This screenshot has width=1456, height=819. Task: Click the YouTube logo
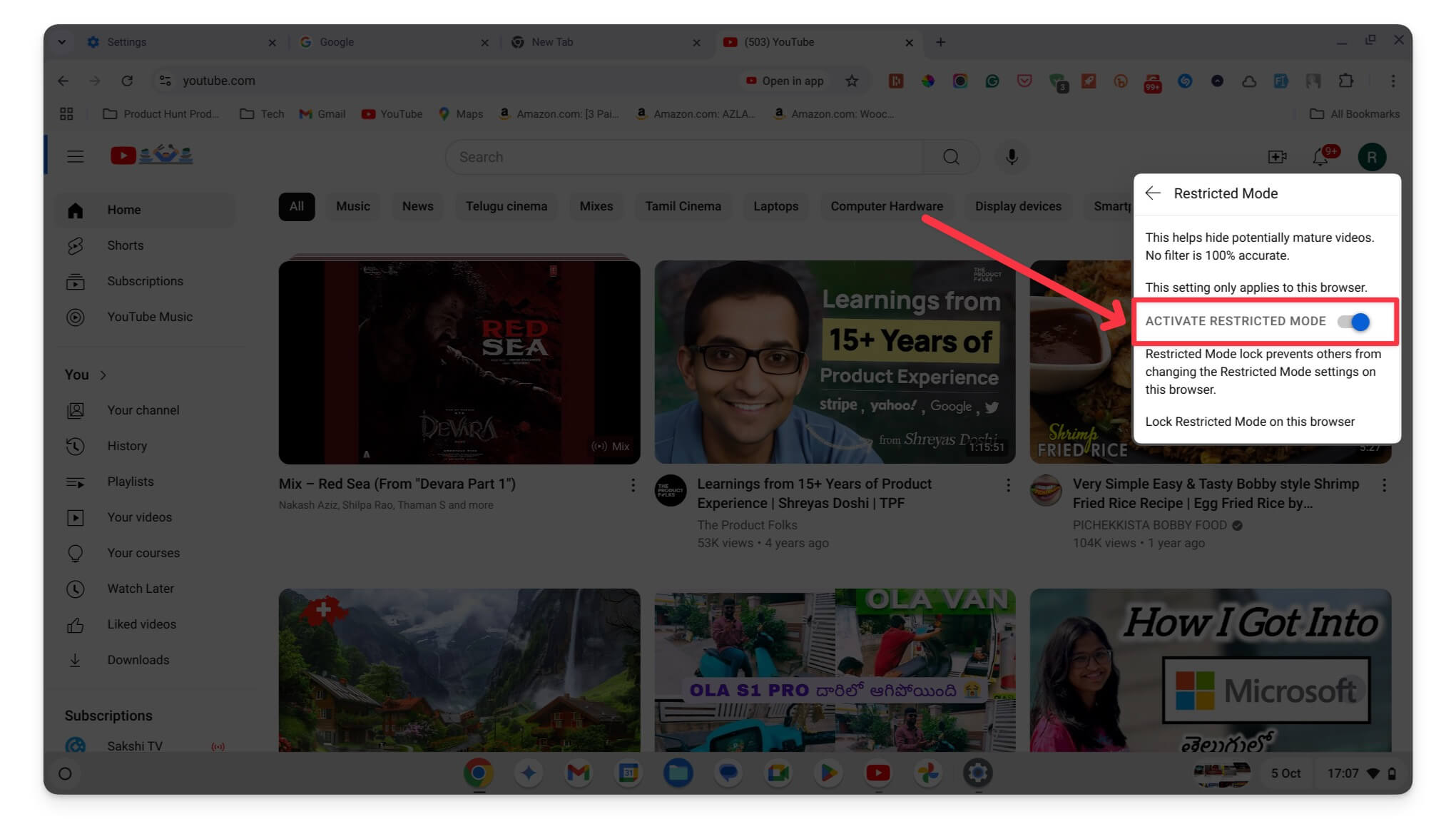tap(151, 156)
